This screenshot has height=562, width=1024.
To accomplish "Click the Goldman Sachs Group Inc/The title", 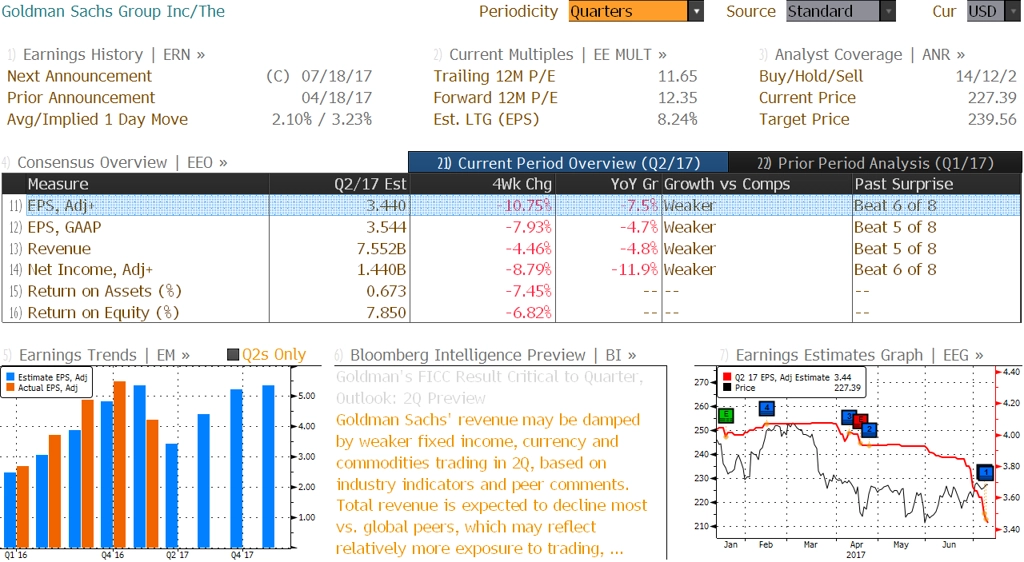I will 113,11.
